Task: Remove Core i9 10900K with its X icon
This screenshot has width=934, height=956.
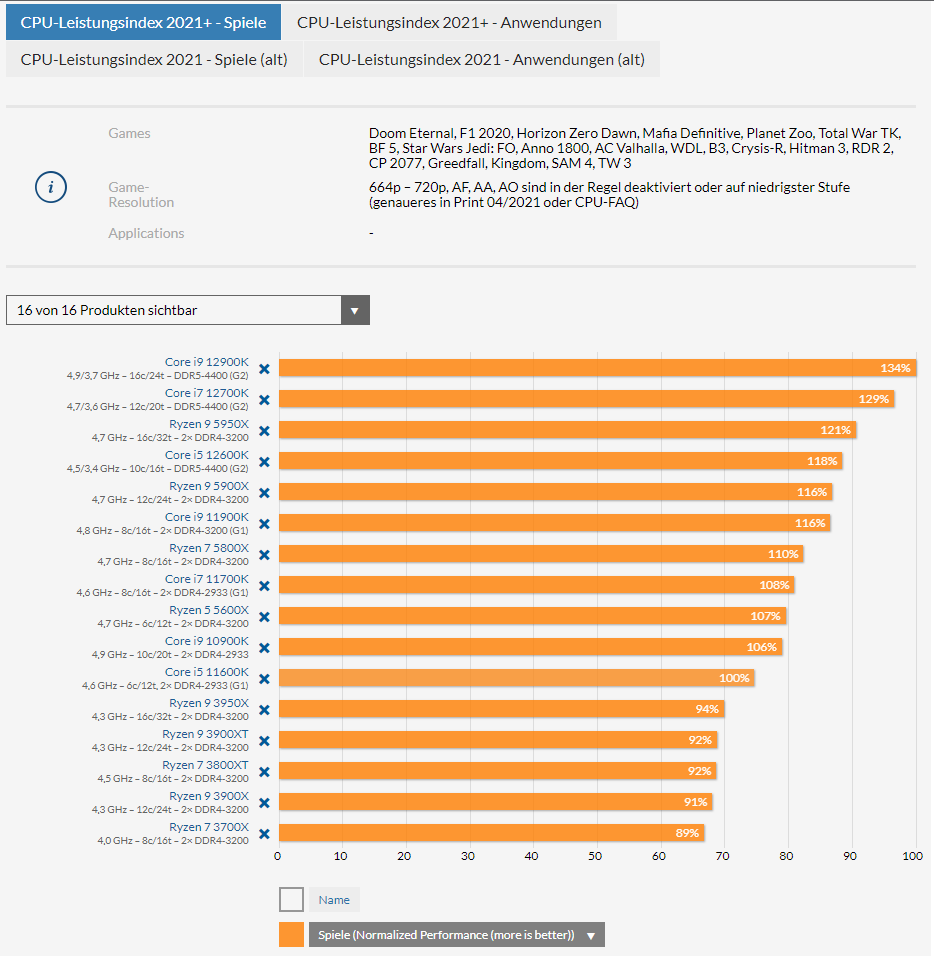Action: pos(264,647)
